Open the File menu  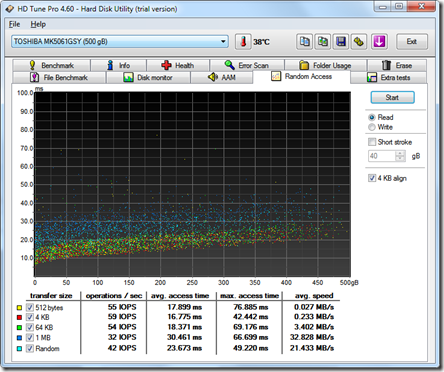[x=14, y=24]
